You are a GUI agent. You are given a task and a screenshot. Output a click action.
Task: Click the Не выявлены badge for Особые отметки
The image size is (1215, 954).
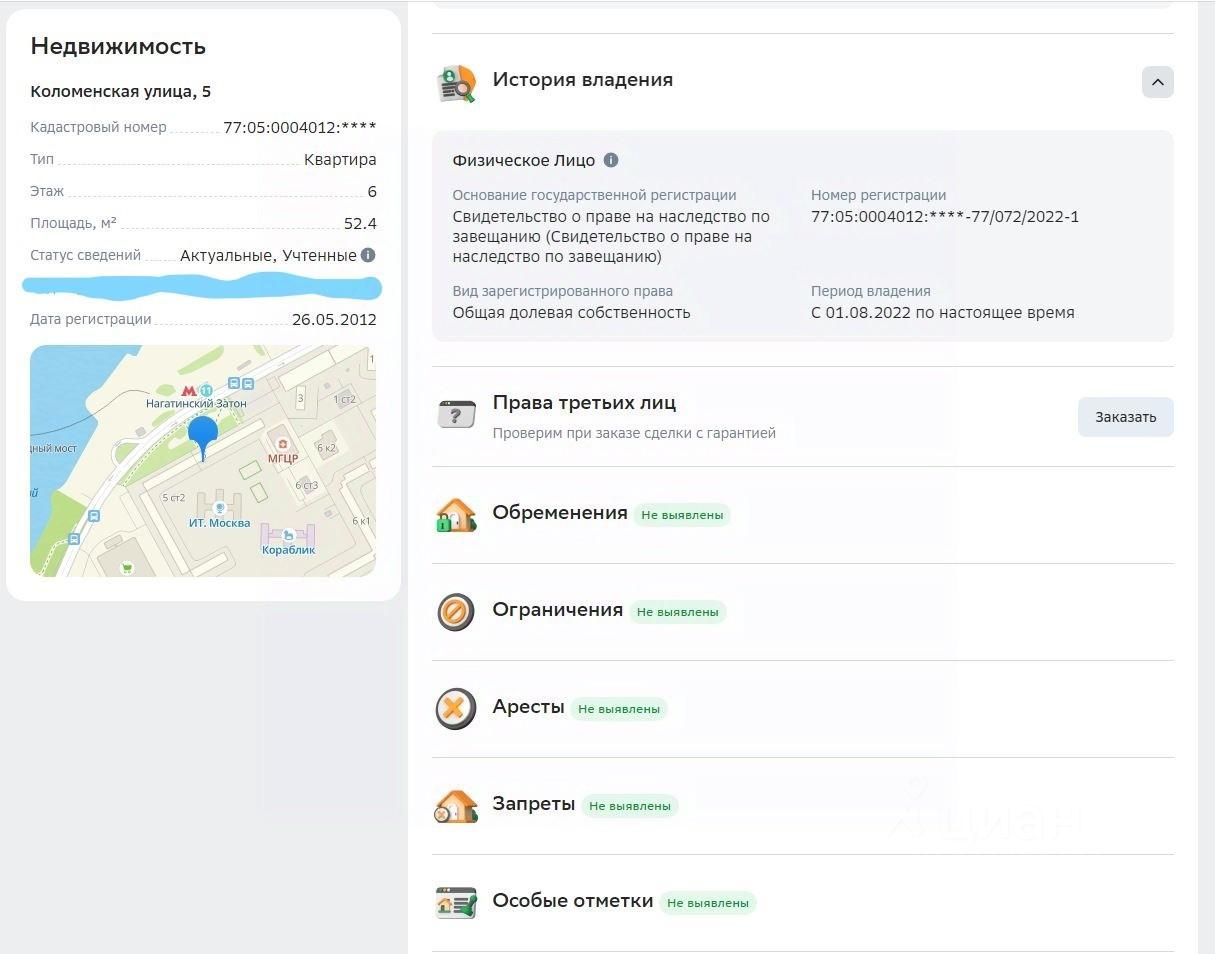tap(708, 903)
